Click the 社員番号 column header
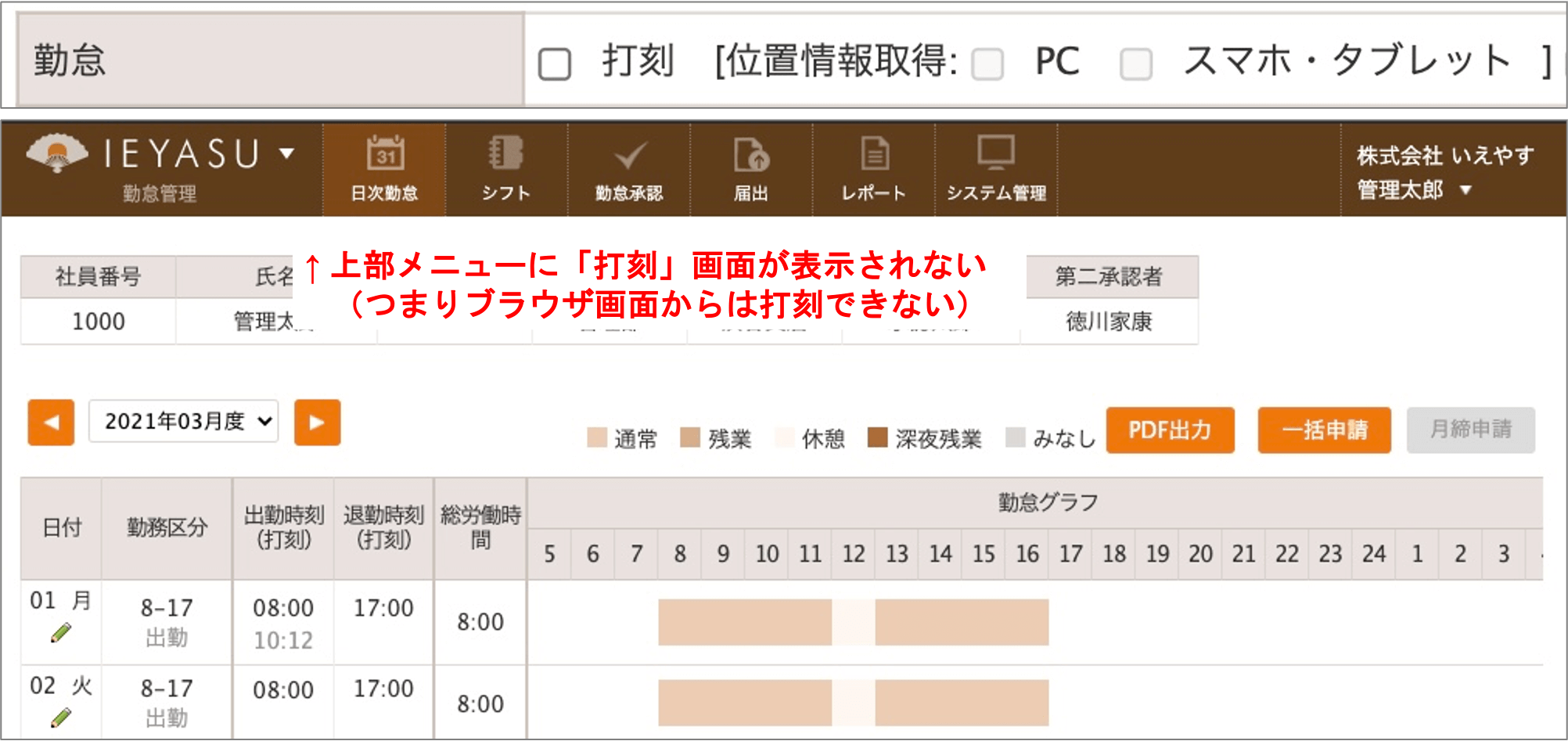This screenshot has height=741, width=1568. [x=99, y=276]
